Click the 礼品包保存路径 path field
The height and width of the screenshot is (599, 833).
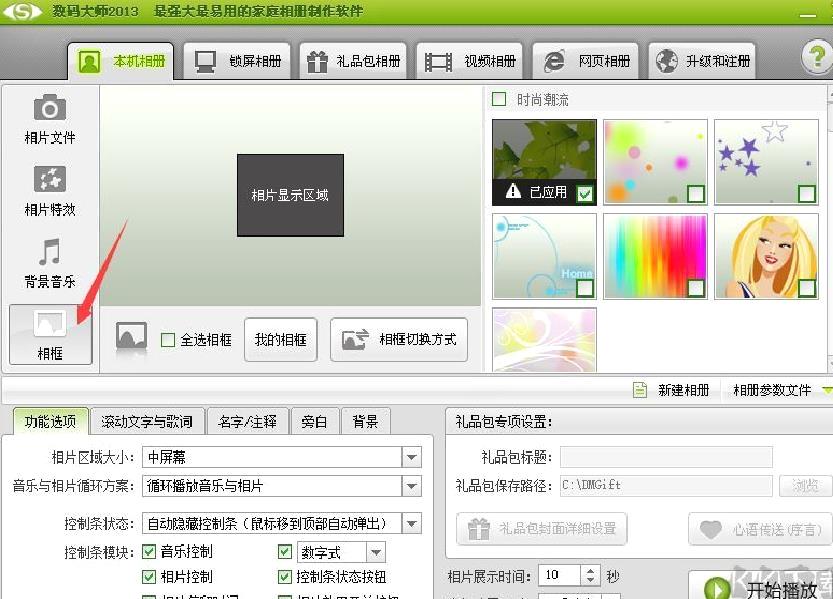point(666,485)
